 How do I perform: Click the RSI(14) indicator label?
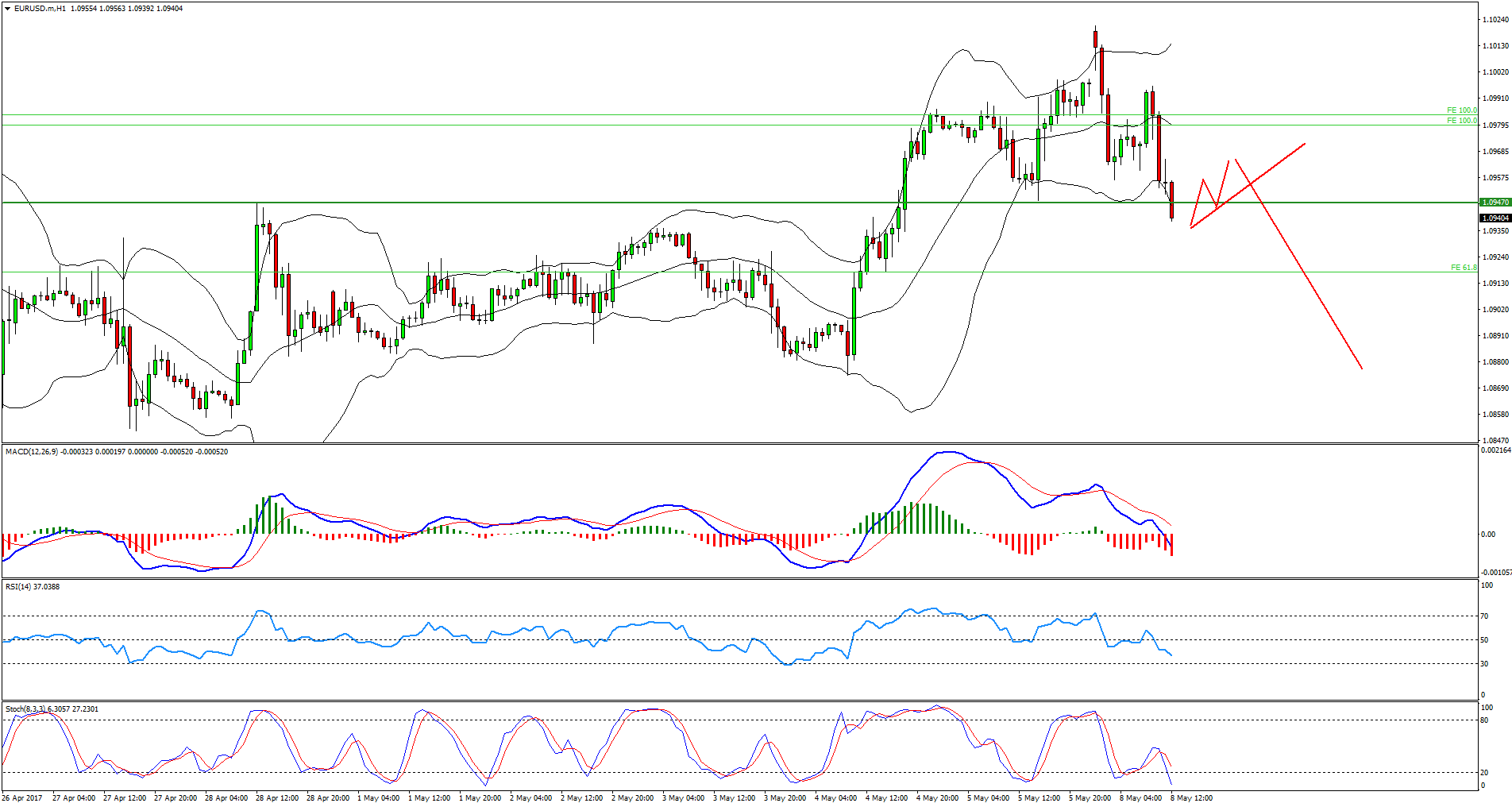tap(19, 587)
